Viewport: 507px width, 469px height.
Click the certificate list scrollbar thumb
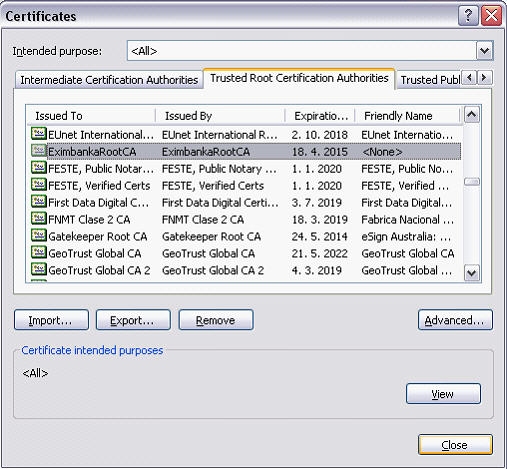pyautogui.click(x=472, y=182)
